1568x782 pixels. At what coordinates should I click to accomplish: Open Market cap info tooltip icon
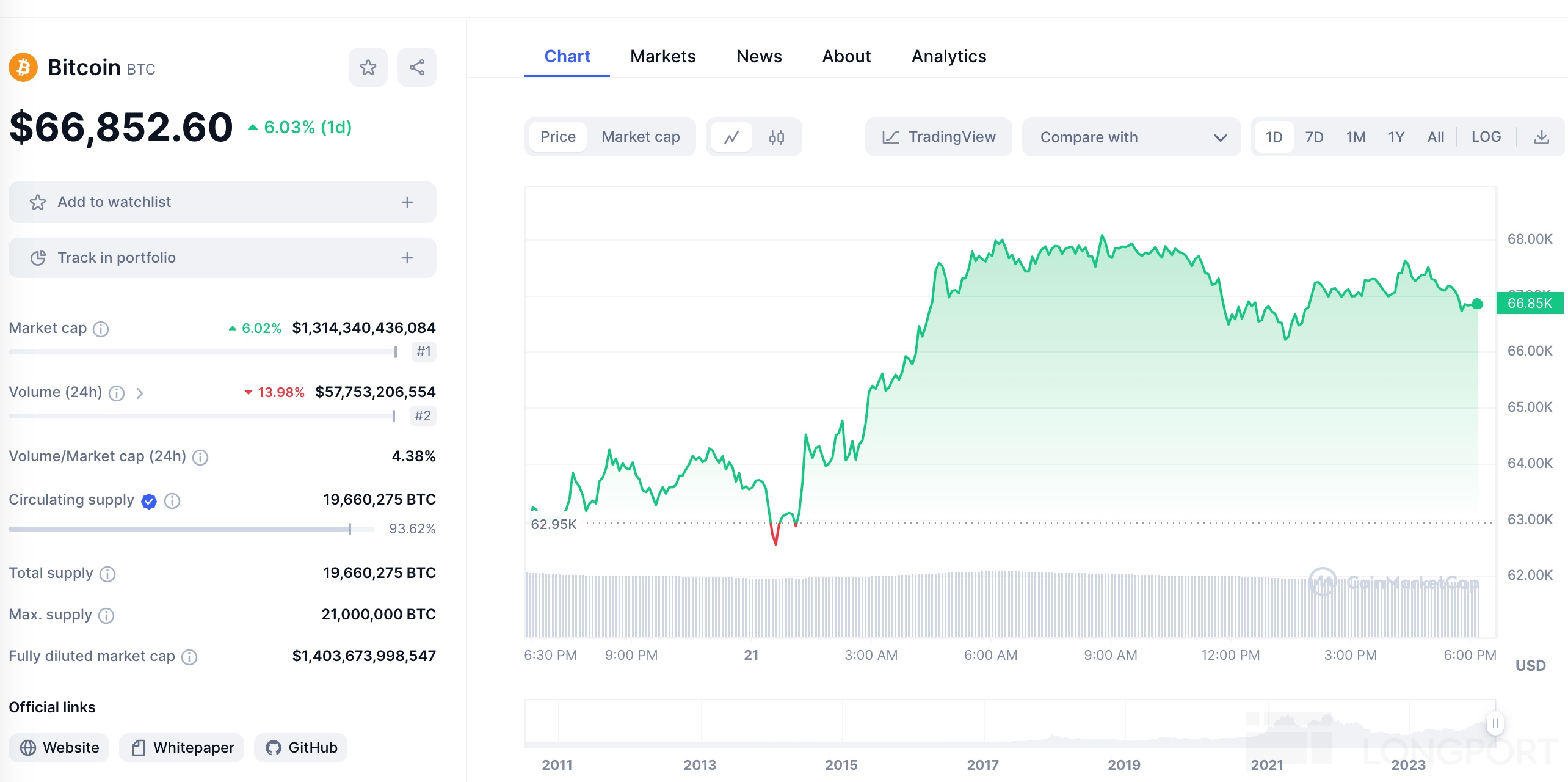(x=101, y=329)
